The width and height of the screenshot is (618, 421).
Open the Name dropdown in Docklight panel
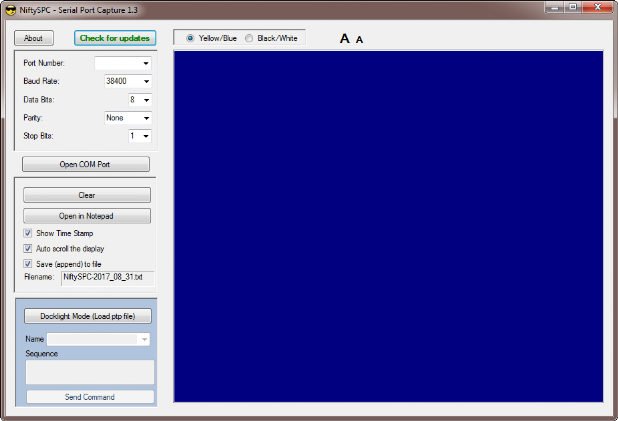click(x=98, y=339)
